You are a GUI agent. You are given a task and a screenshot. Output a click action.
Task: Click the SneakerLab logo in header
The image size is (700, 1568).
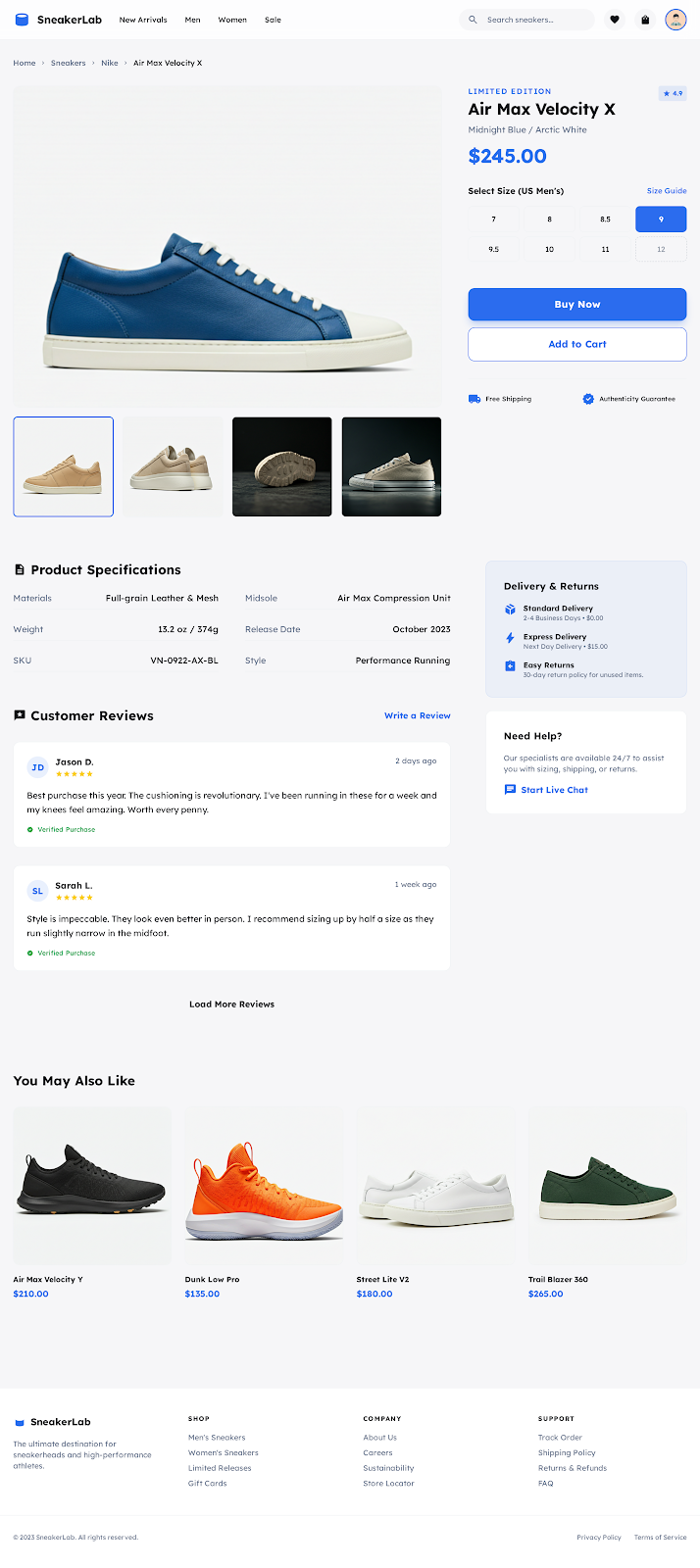59,20
